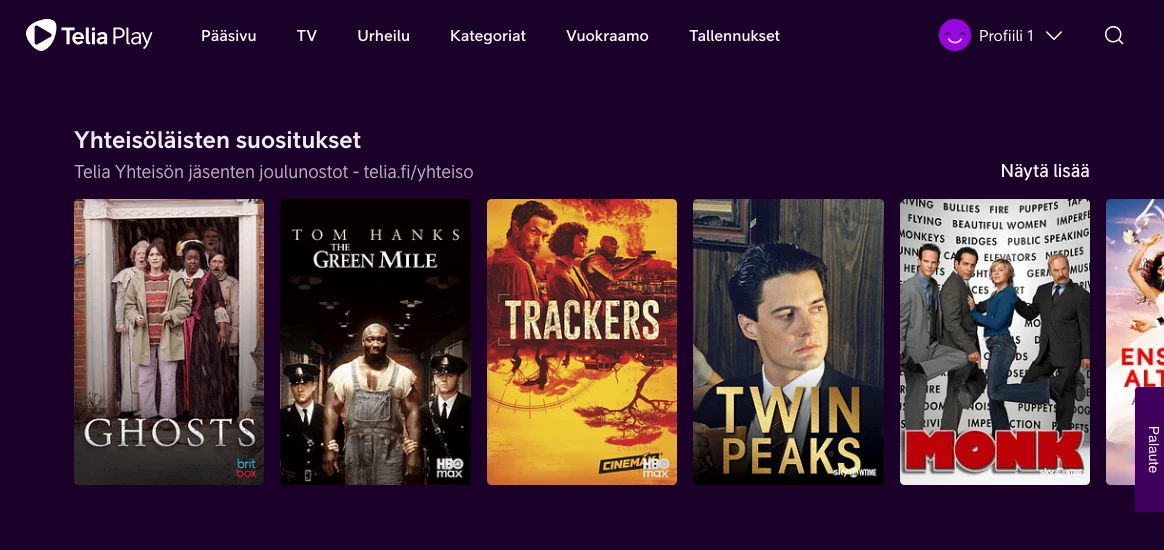Open the search magnifier icon

[x=1114, y=36]
